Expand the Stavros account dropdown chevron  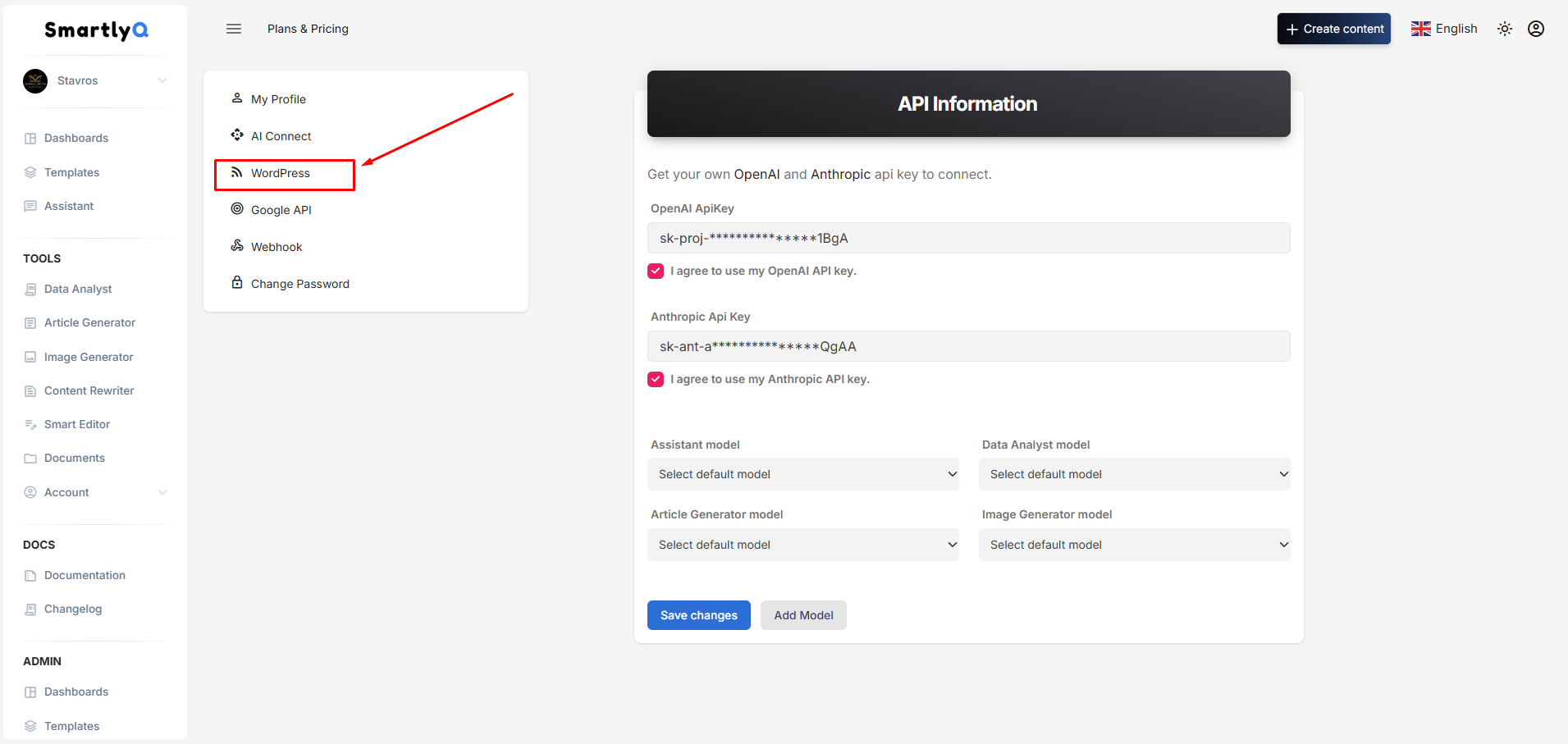(x=162, y=80)
